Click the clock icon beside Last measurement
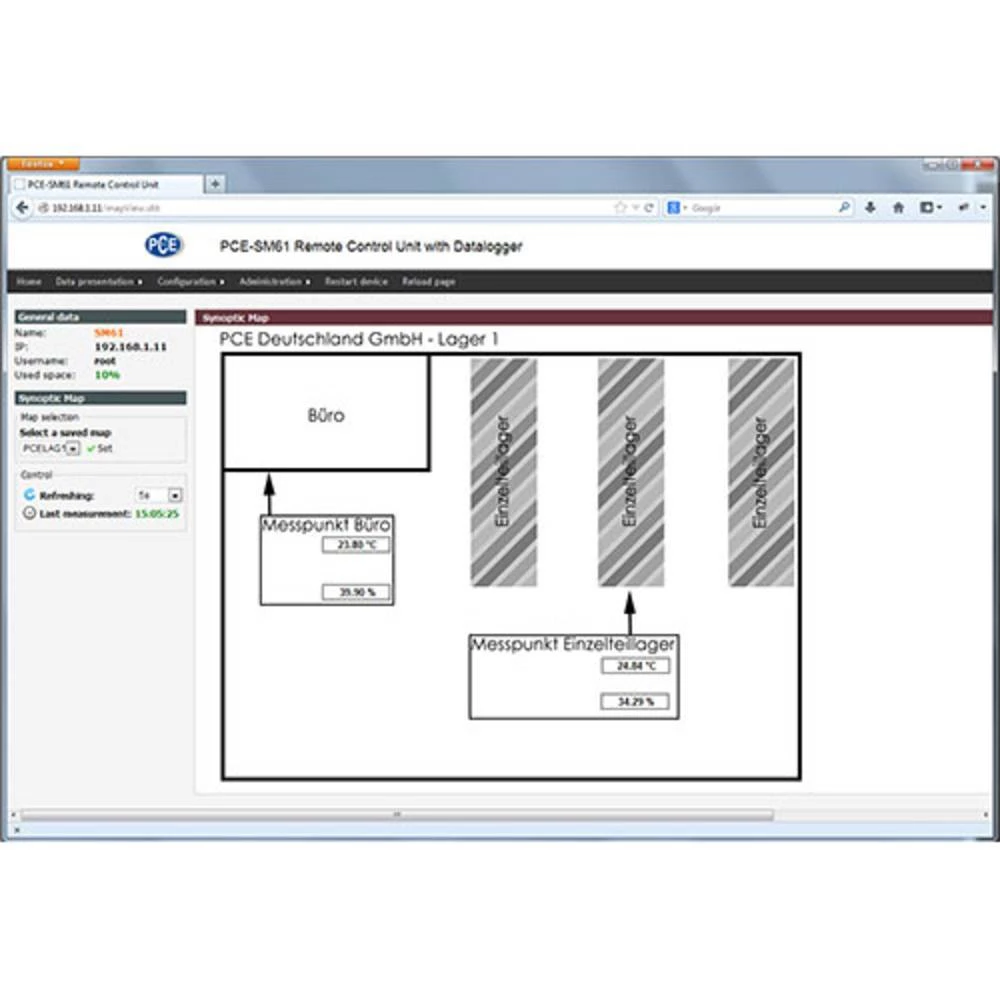1000x1000 pixels. click(29, 513)
